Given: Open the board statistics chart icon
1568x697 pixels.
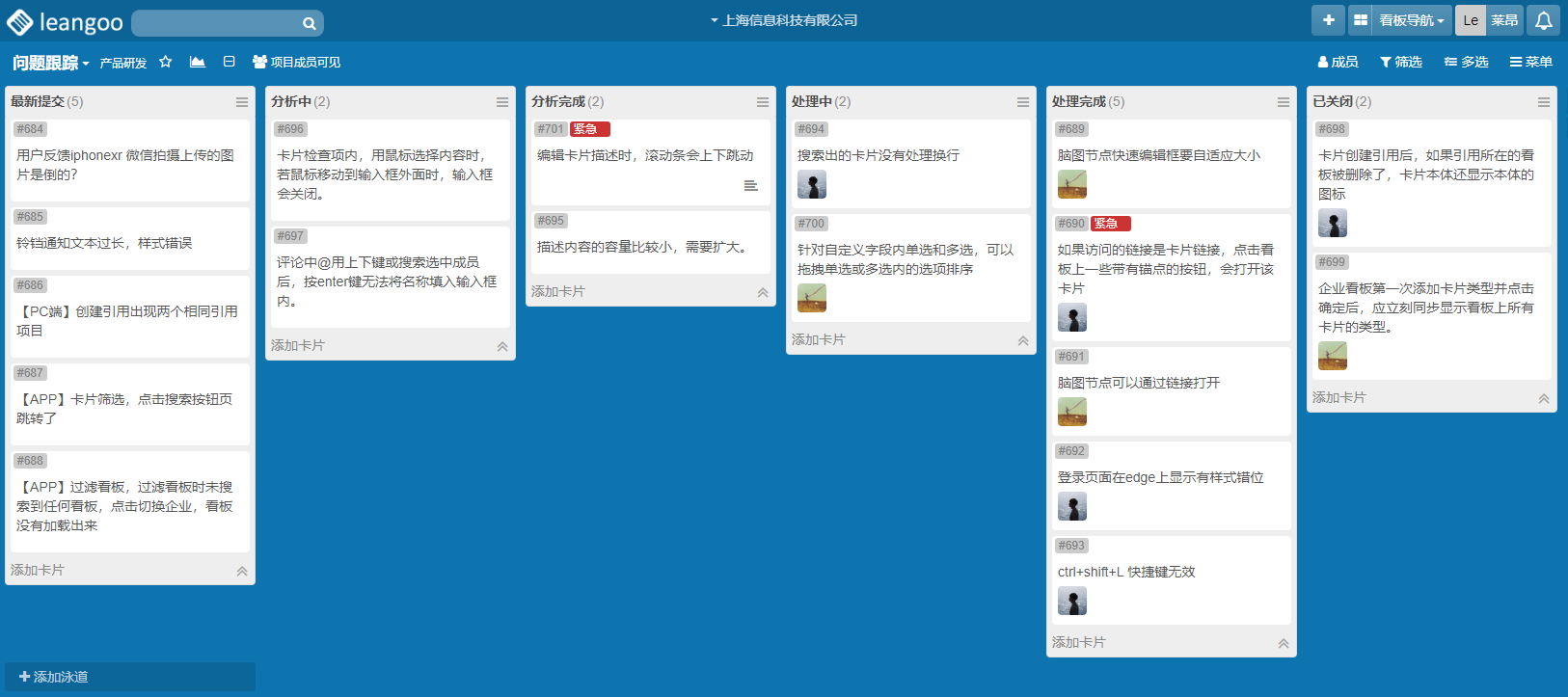Looking at the screenshot, I should [197, 62].
